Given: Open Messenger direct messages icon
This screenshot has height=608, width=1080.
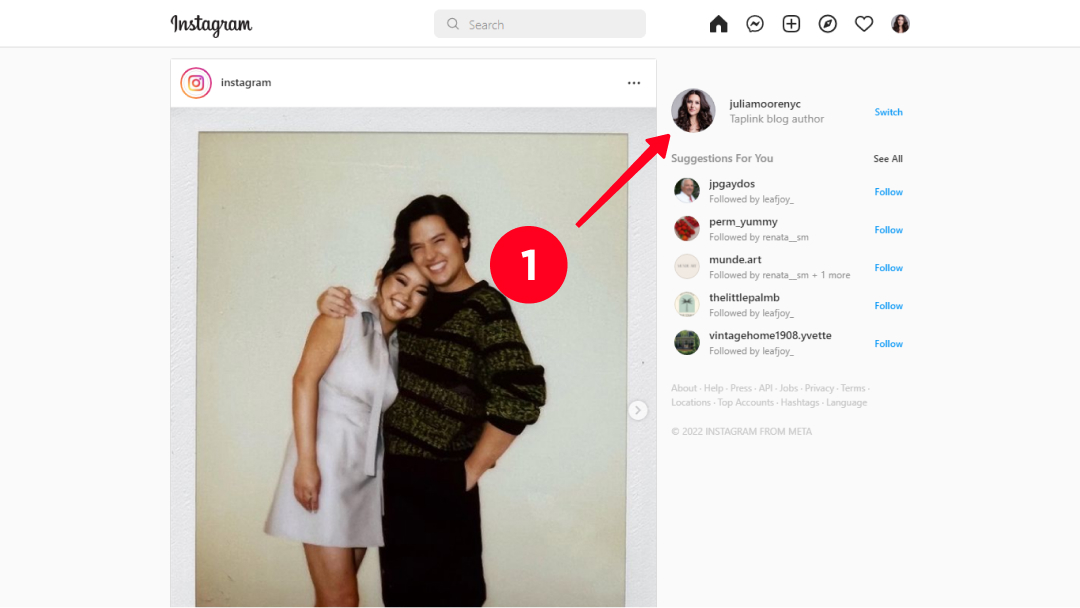Looking at the screenshot, I should (x=755, y=24).
